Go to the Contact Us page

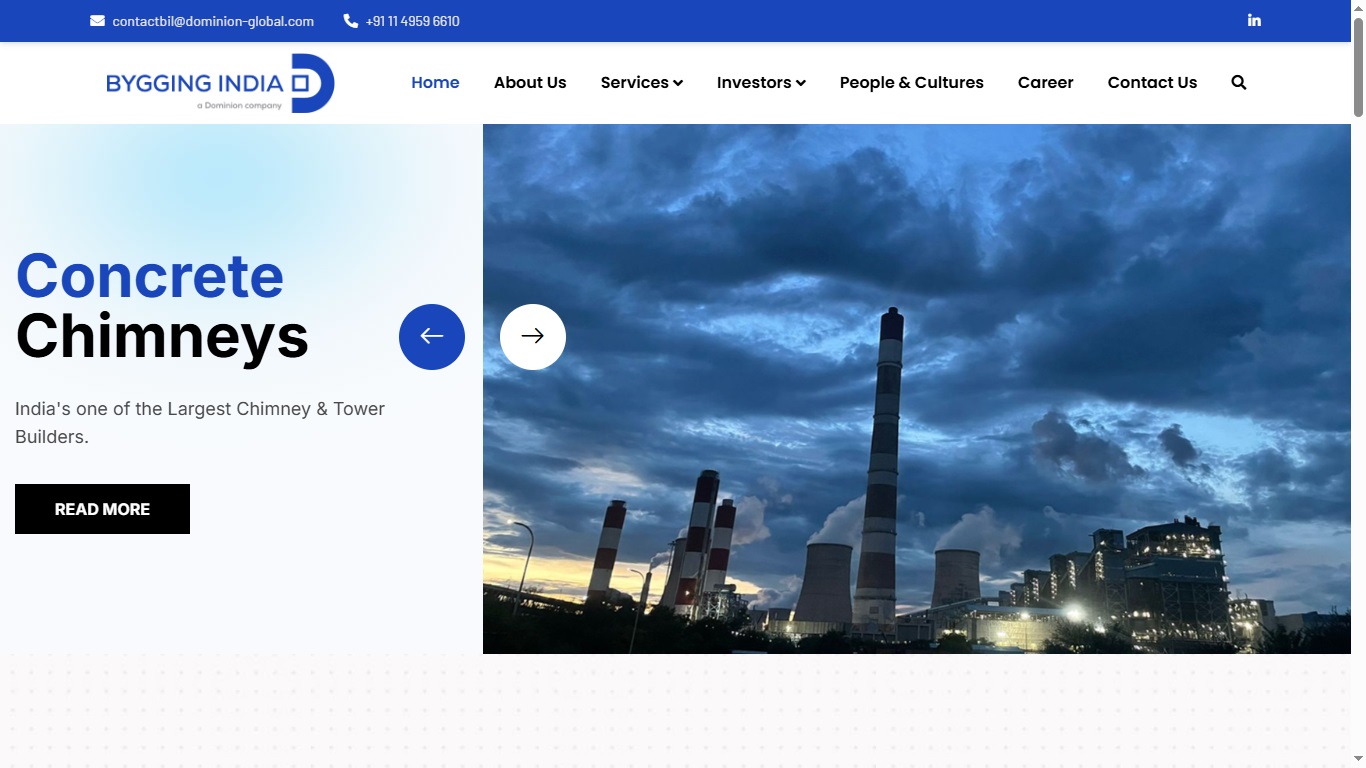pyautogui.click(x=1152, y=83)
